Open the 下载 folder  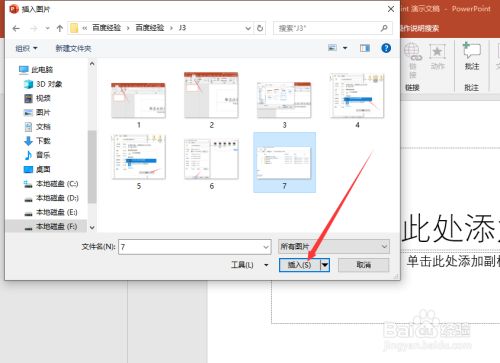pos(37,141)
